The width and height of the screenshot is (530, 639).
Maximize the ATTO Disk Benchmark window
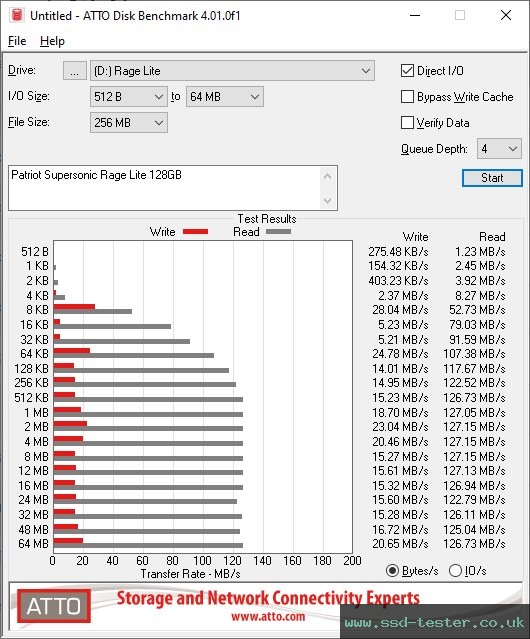(460, 15)
